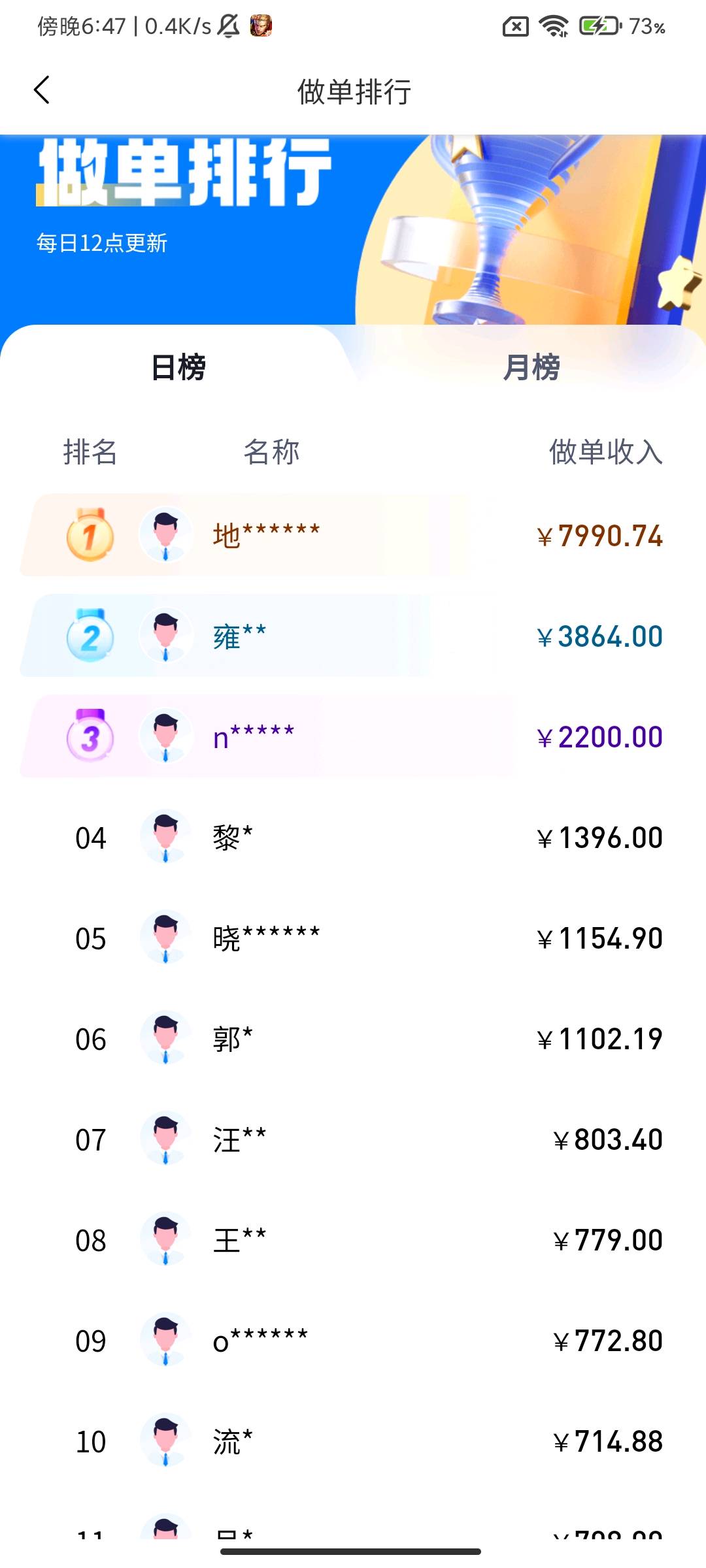Tap the avatar of user 地******
The height and width of the screenshot is (1568, 706).
pyautogui.click(x=165, y=535)
